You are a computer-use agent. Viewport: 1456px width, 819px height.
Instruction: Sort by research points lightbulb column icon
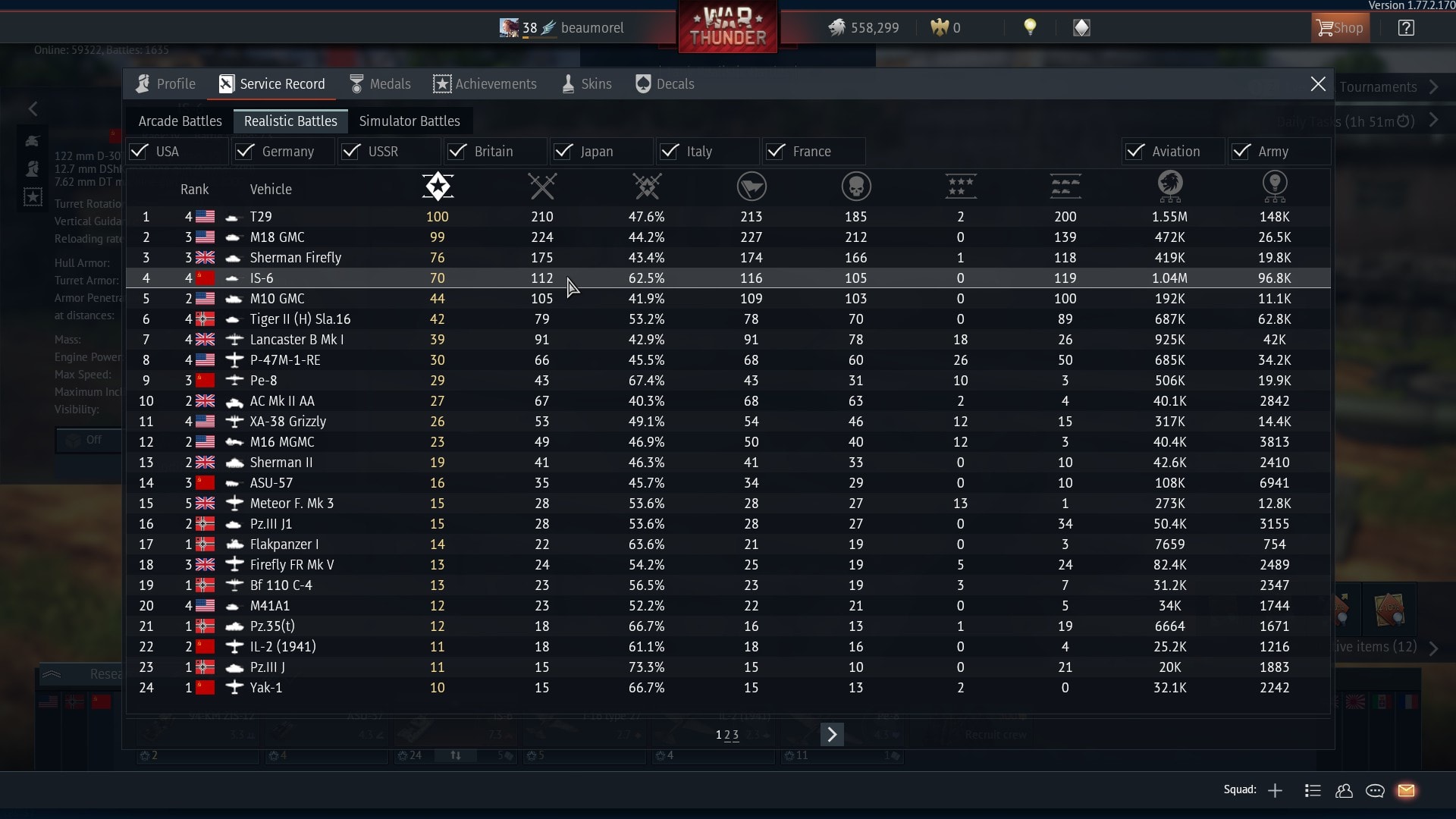pyautogui.click(x=1275, y=187)
